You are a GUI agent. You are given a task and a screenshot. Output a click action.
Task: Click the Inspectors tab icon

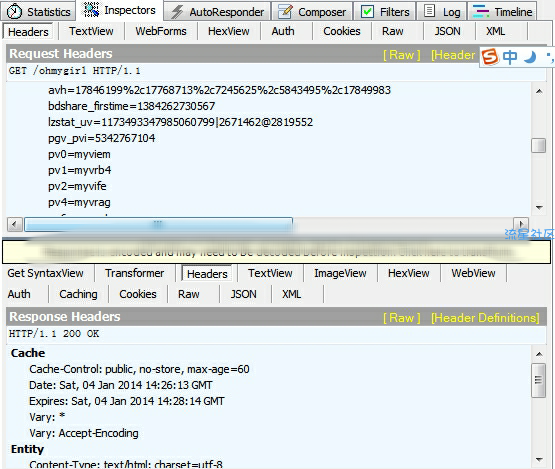tap(92, 10)
